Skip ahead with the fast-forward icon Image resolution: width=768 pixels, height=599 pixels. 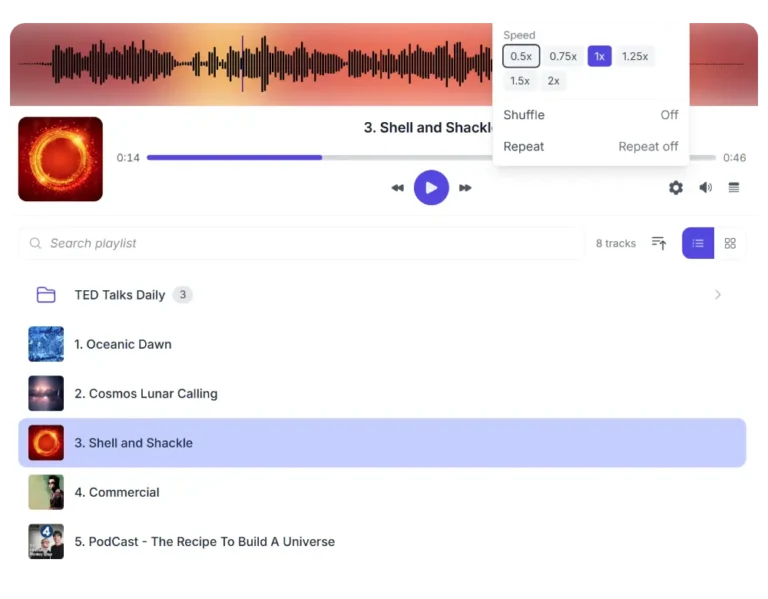(x=465, y=188)
